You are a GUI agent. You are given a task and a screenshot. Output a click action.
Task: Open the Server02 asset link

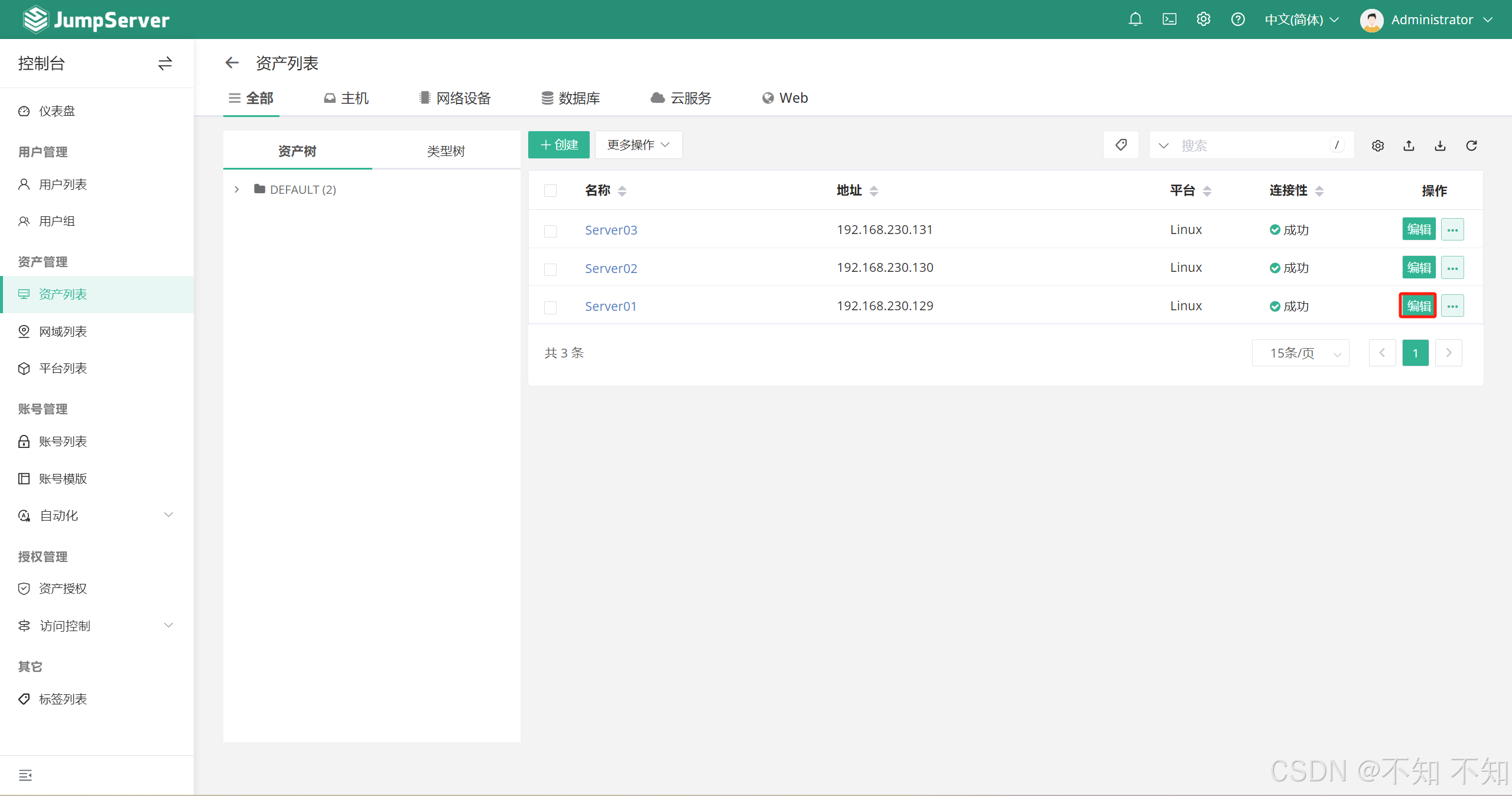tap(611, 268)
